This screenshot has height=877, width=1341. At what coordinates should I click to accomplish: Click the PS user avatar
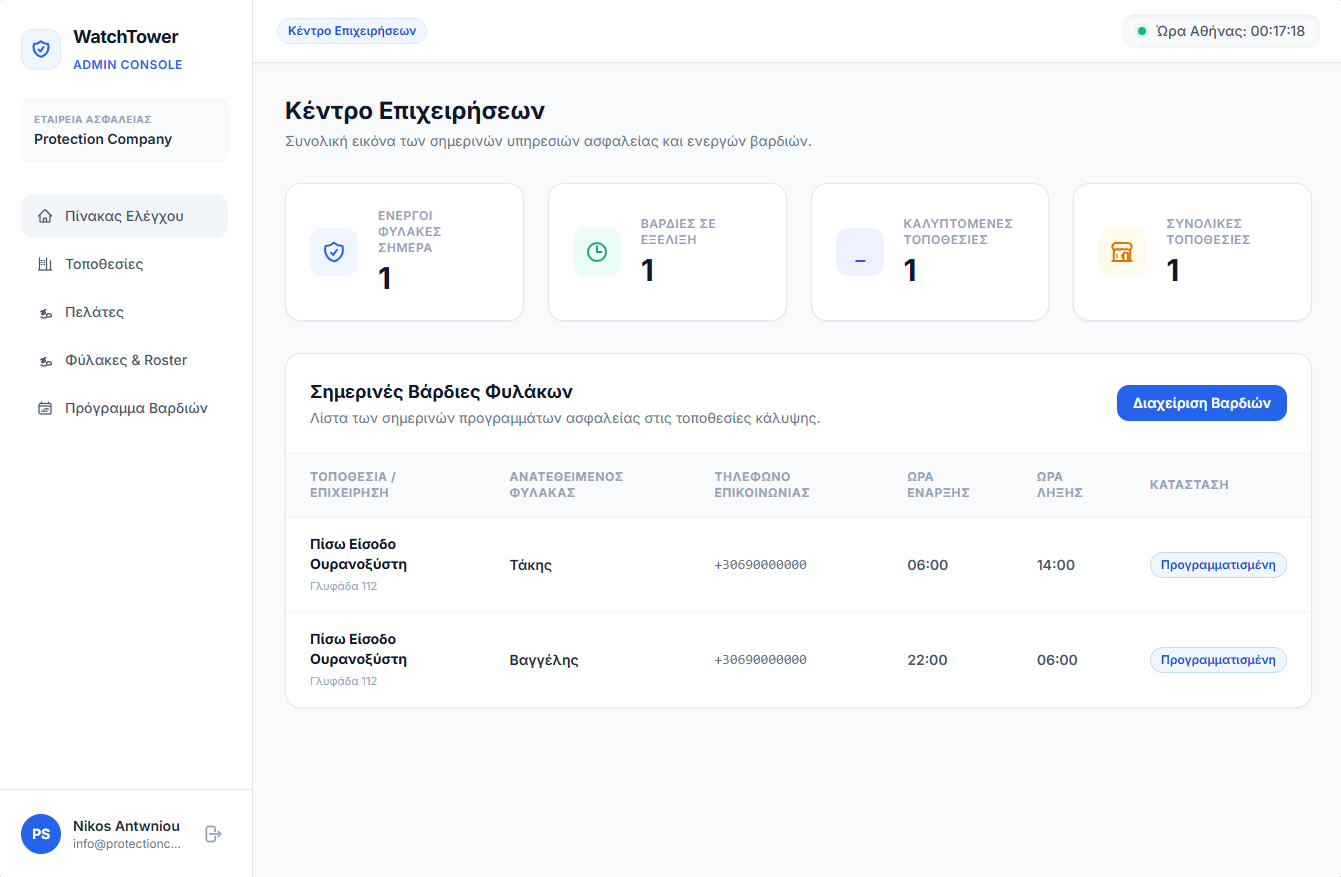point(41,834)
